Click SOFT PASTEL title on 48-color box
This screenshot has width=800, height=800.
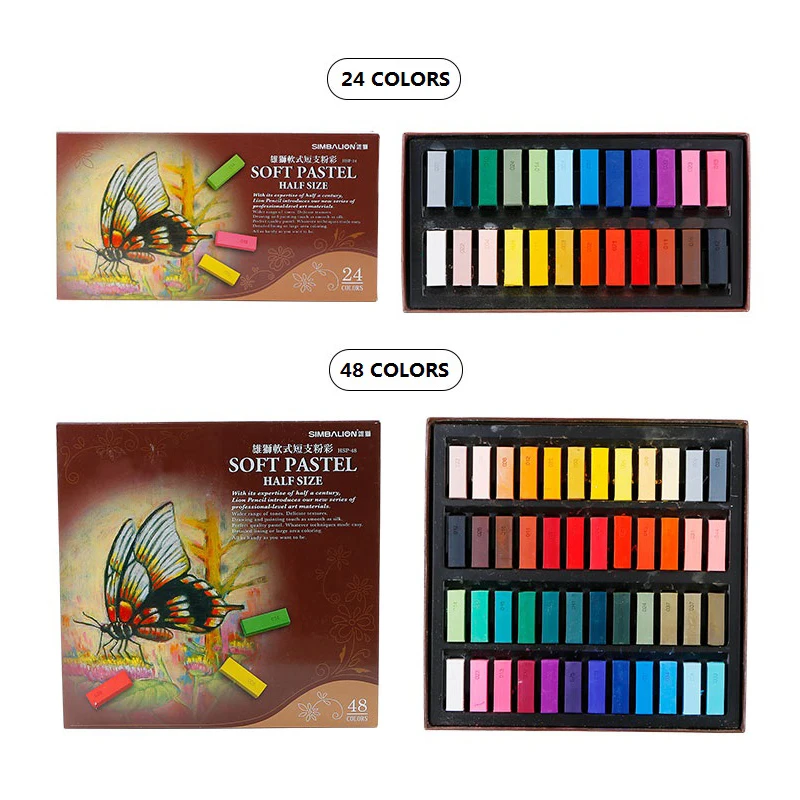(x=292, y=465)
